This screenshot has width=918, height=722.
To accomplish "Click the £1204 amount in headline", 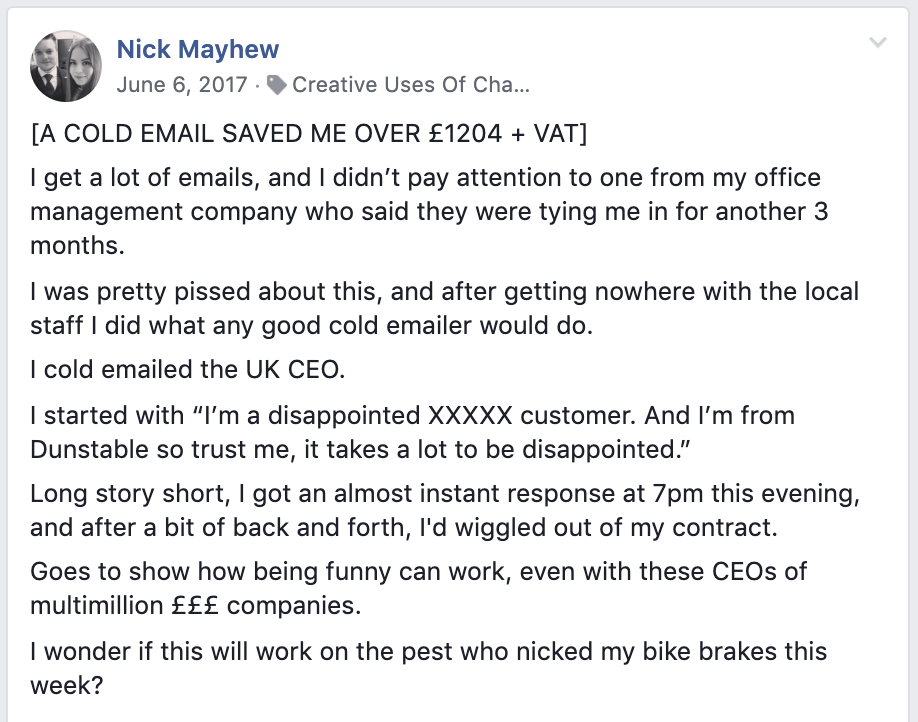I will coord(465,134).
